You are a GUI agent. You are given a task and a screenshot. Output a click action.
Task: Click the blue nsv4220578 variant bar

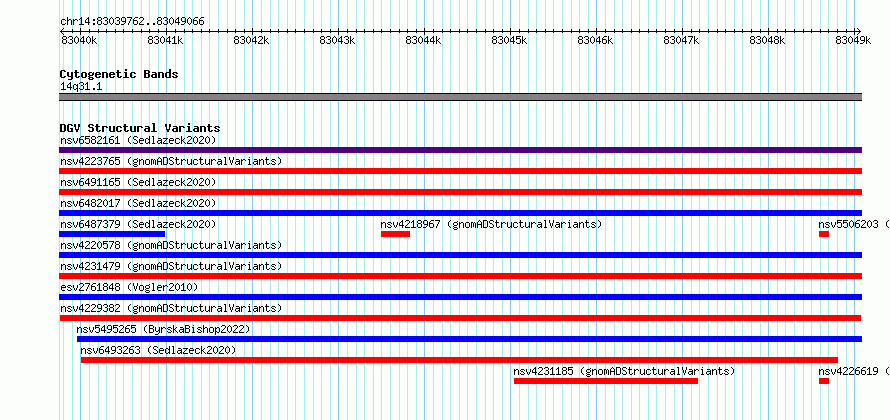click(x=460, y=255)
